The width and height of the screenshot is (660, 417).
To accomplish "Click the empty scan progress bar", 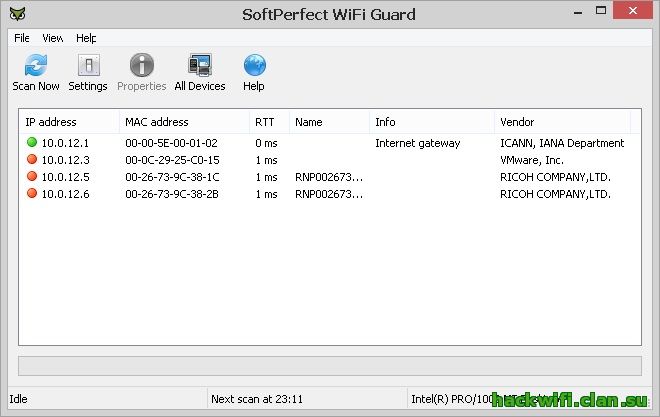I will point(330,366).
